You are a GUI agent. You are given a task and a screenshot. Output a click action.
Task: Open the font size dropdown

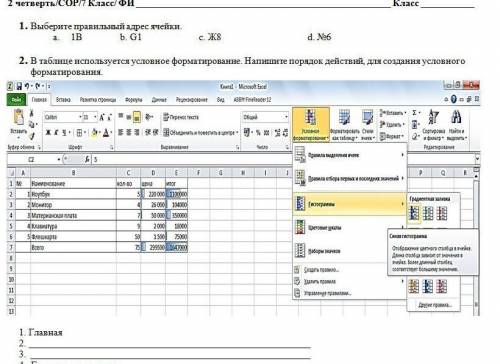(x=95, y=117)
